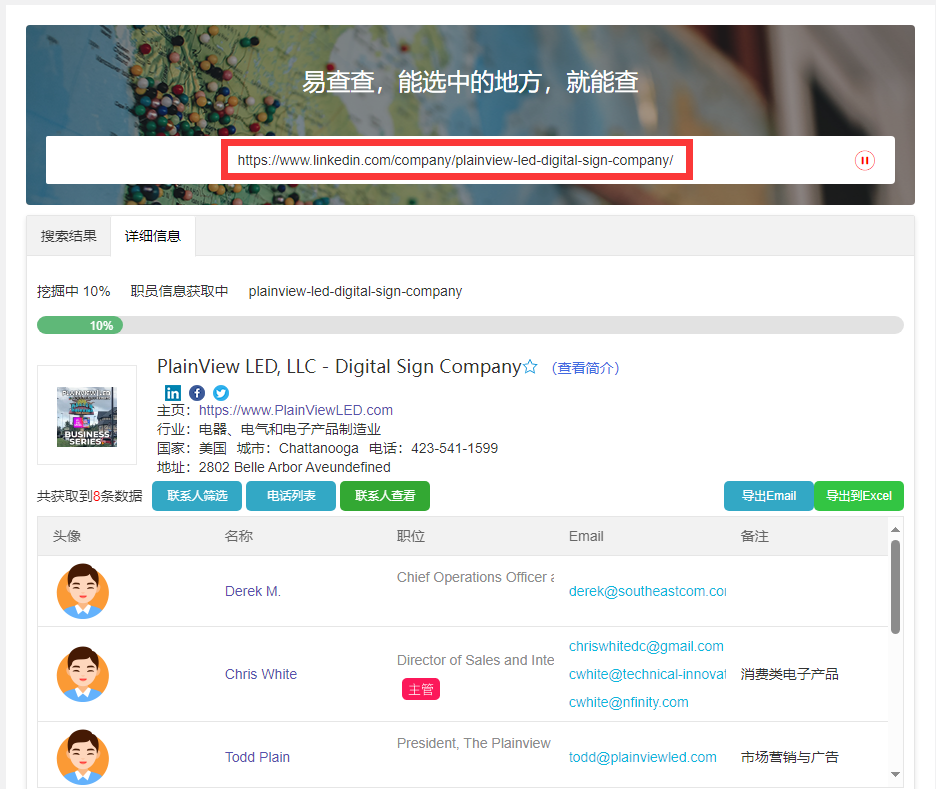This screenshot has height=789, width=936.
Task: Click email cwhite@nfinity.com
Action: [629, 702]
